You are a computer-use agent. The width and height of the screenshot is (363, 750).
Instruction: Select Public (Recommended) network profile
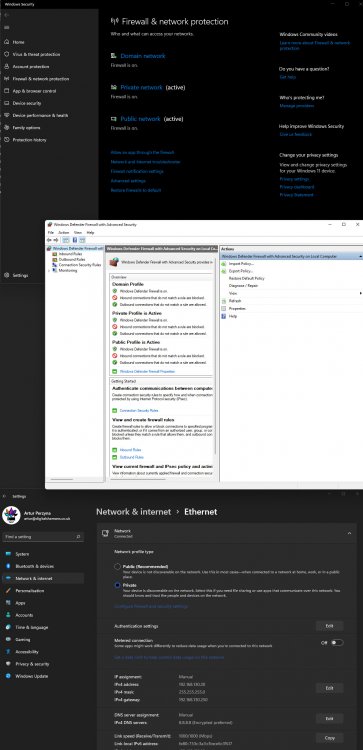[118, 567]
